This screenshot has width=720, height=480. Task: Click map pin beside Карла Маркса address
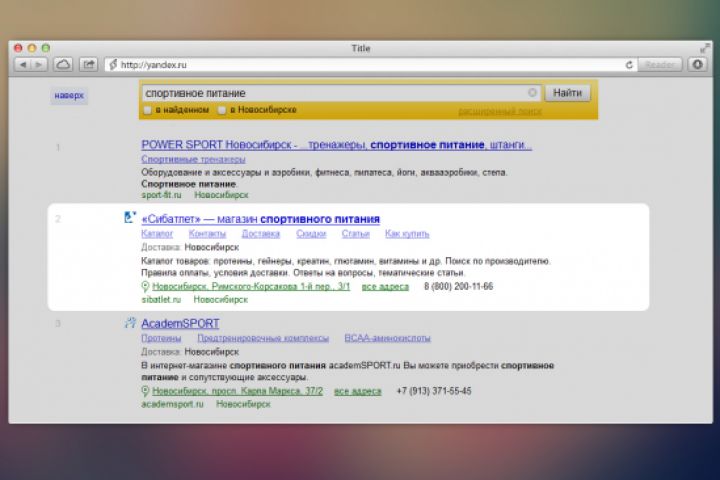click(145, 391)
